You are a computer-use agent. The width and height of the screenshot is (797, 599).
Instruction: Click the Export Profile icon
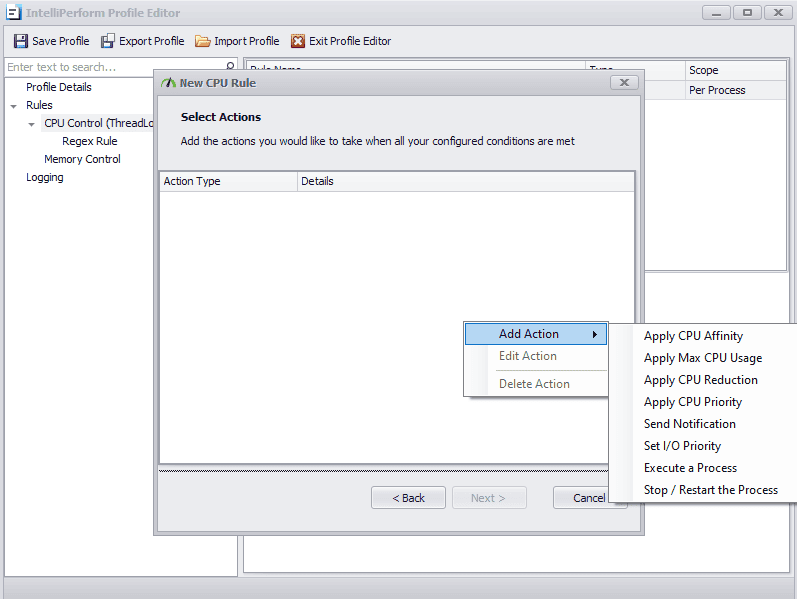[x=107, y=41]
